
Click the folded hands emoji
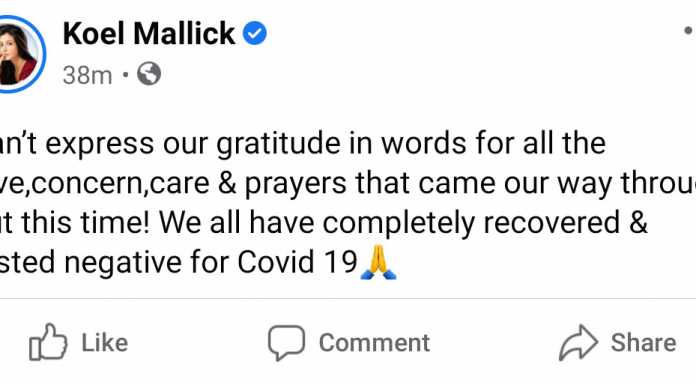378,262
